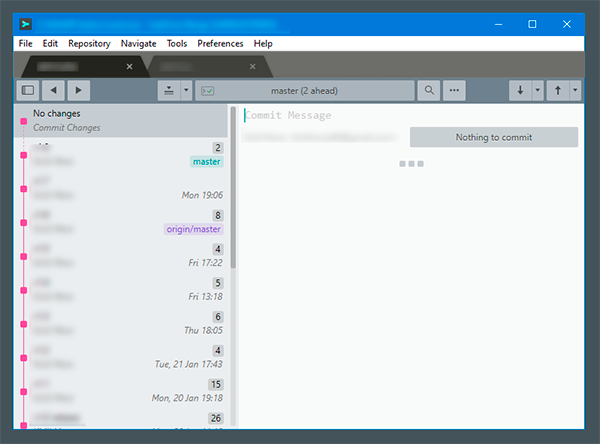
Task: Select the commit dated Mon, 20 Jan 19:18
Action: (121, 391)
